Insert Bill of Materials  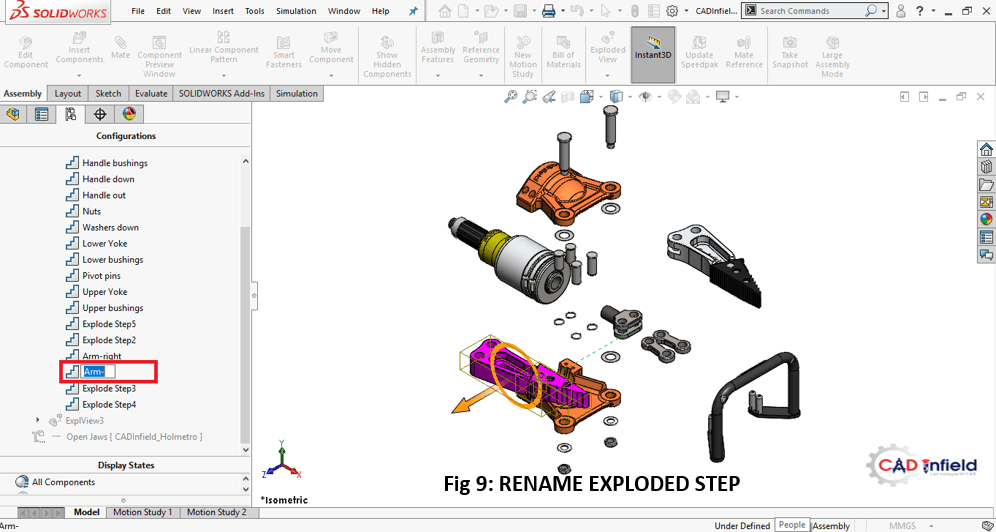tap(563, 53)
